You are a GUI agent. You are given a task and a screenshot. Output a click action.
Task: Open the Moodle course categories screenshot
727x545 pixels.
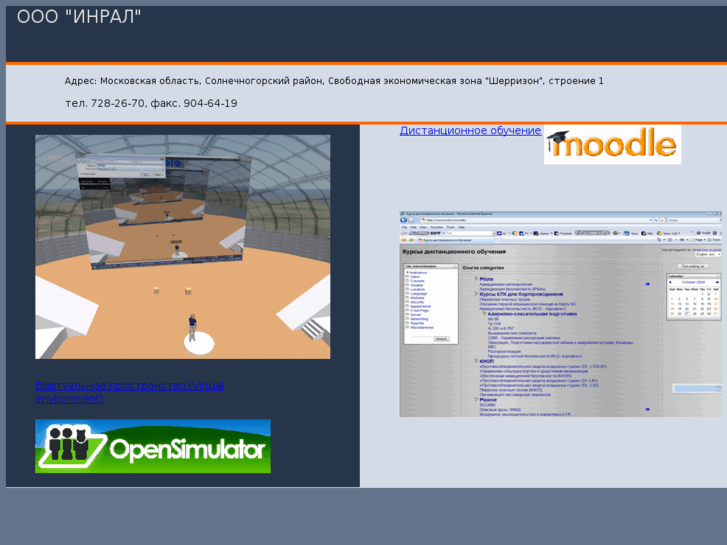coord(563,314)
